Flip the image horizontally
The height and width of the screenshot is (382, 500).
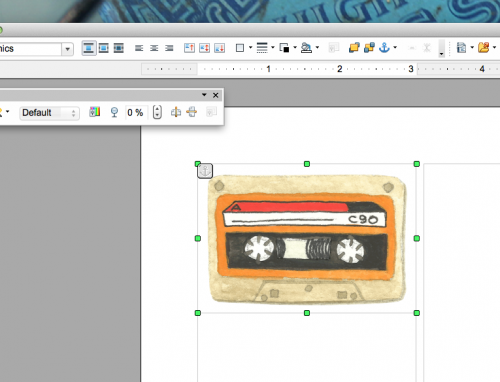pyautogui.click(x=192, y=112)
